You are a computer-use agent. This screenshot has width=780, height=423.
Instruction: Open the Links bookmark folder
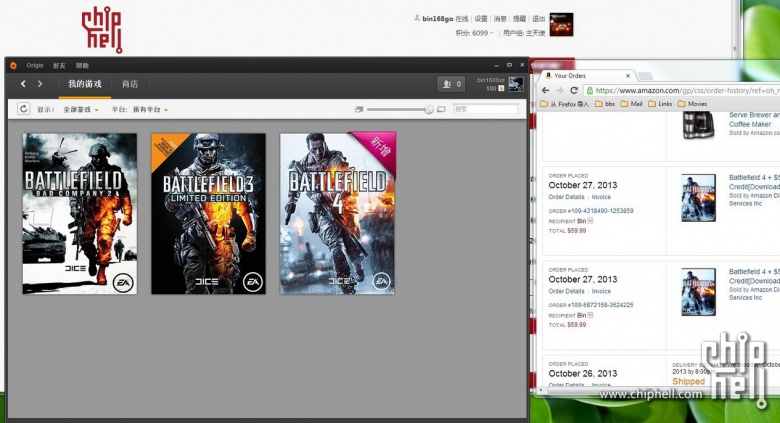[x=660, y=104]
